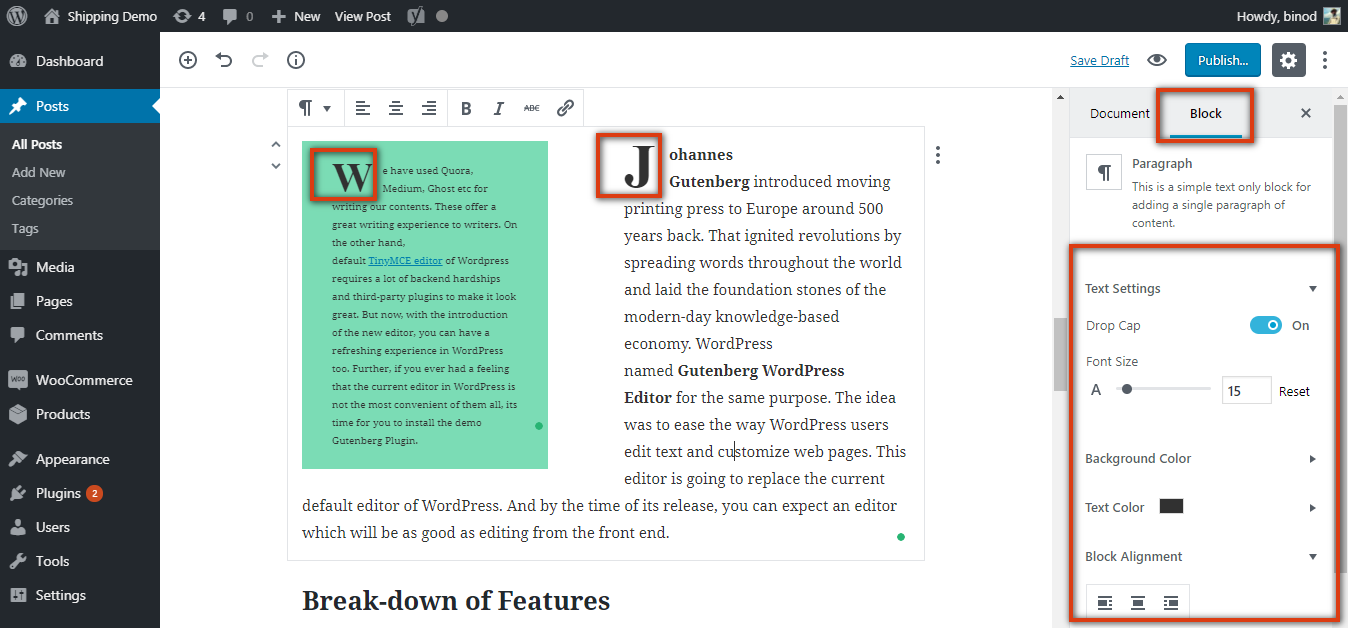Open the Categories submenu item
Image resolution: width=1348 pixels, height=628 pixels.
point(42,200)
